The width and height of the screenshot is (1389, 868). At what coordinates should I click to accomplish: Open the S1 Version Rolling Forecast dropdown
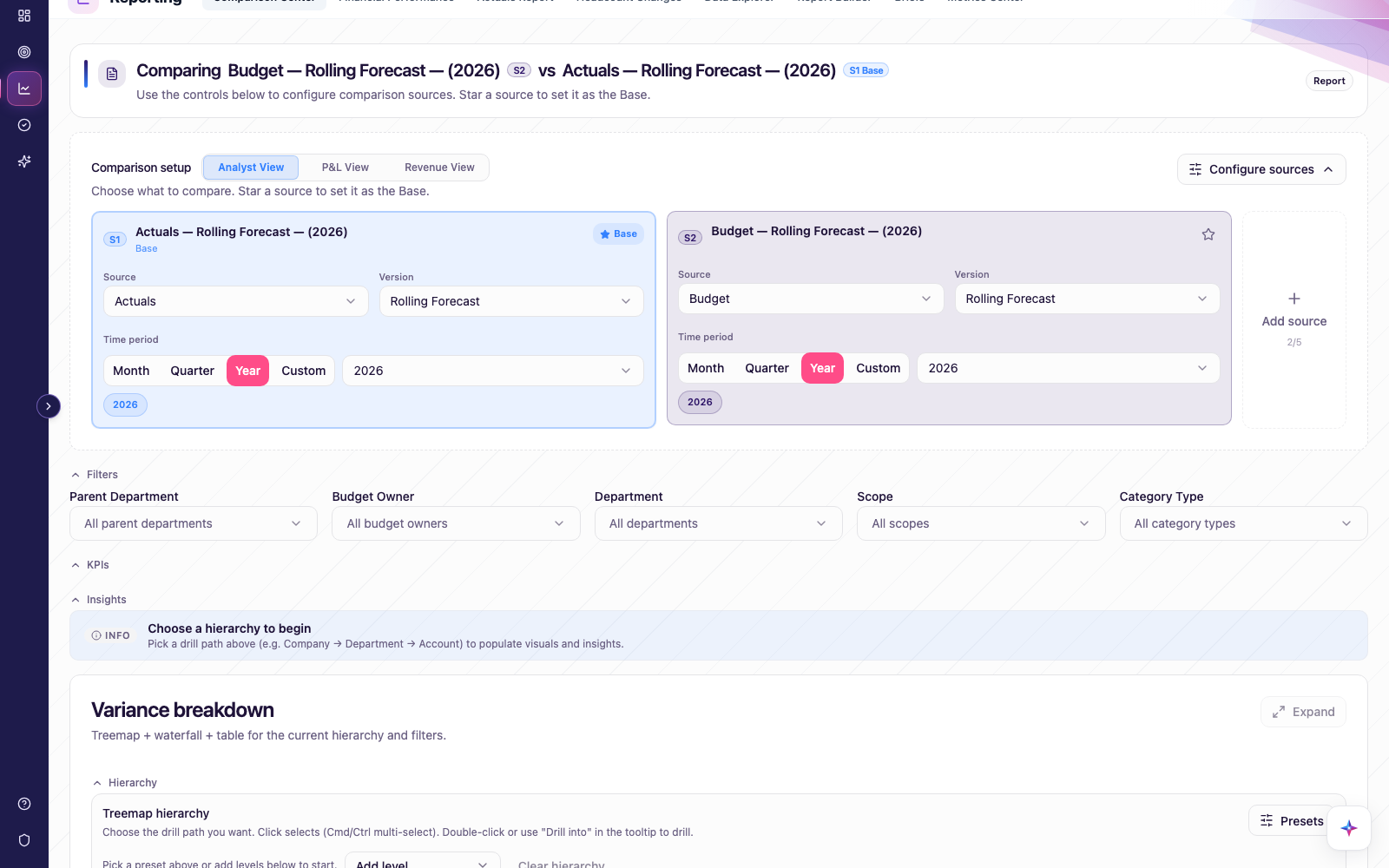point(511,301)
